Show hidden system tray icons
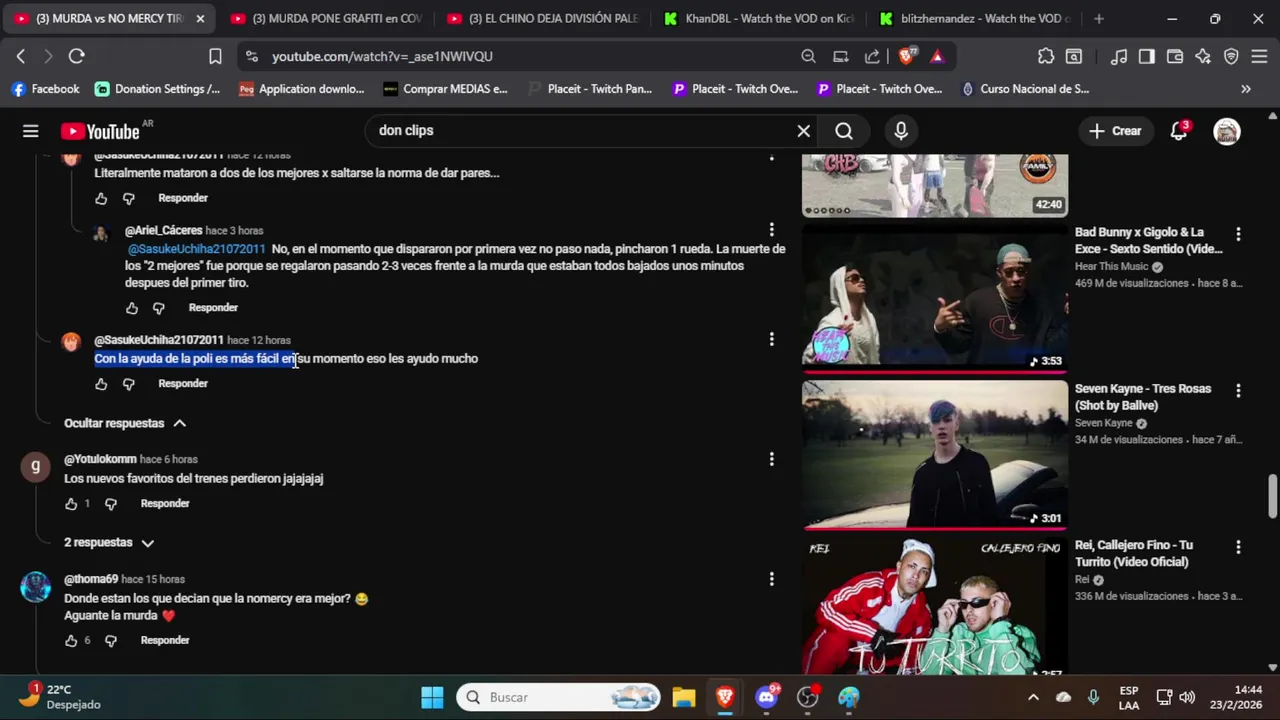The image size is (1280, 720). pos(1033,698)
